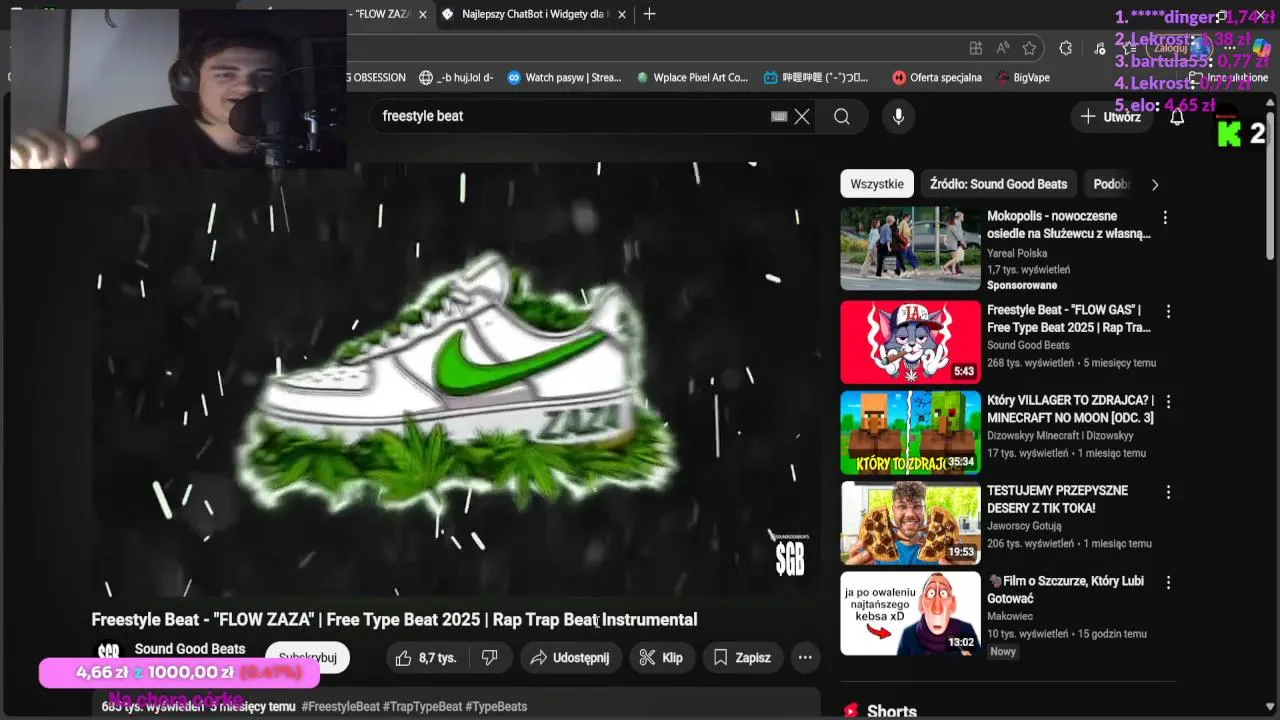Open more actions ellipsis below the video

pyautogui.click(x=805, y=657)
